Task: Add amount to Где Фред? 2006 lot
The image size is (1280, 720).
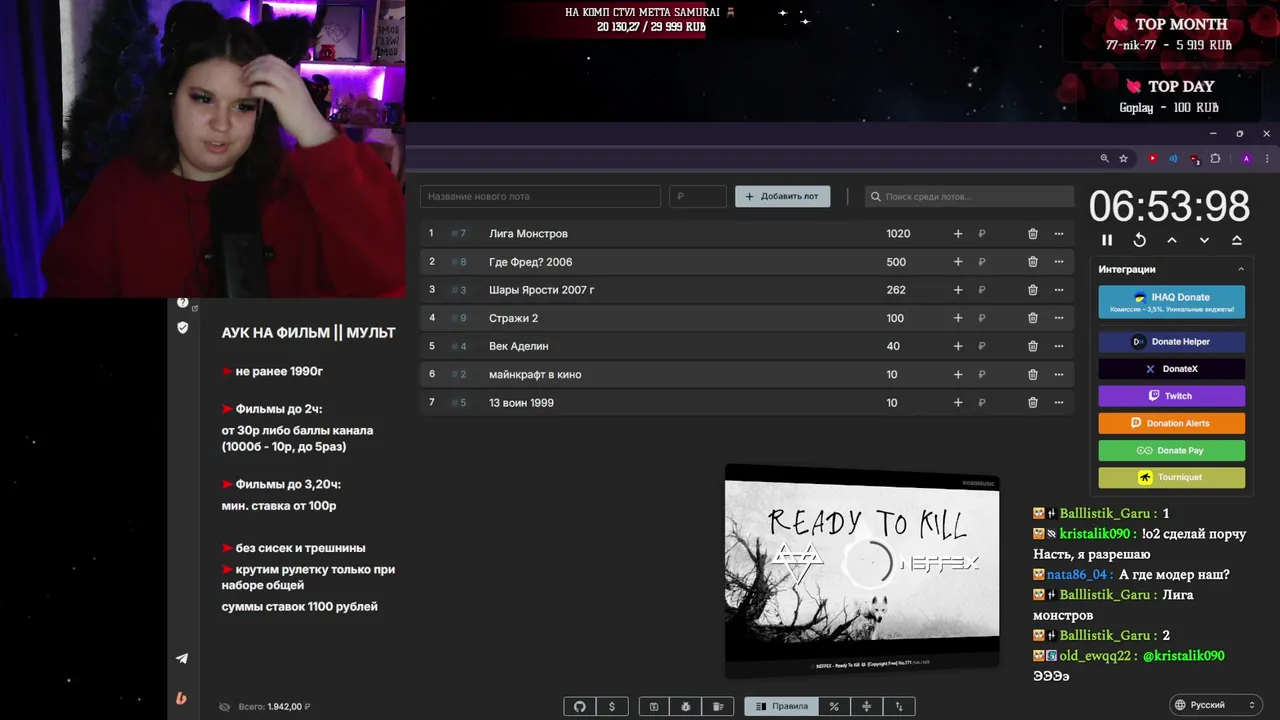Action: click(x=958, y=262)
